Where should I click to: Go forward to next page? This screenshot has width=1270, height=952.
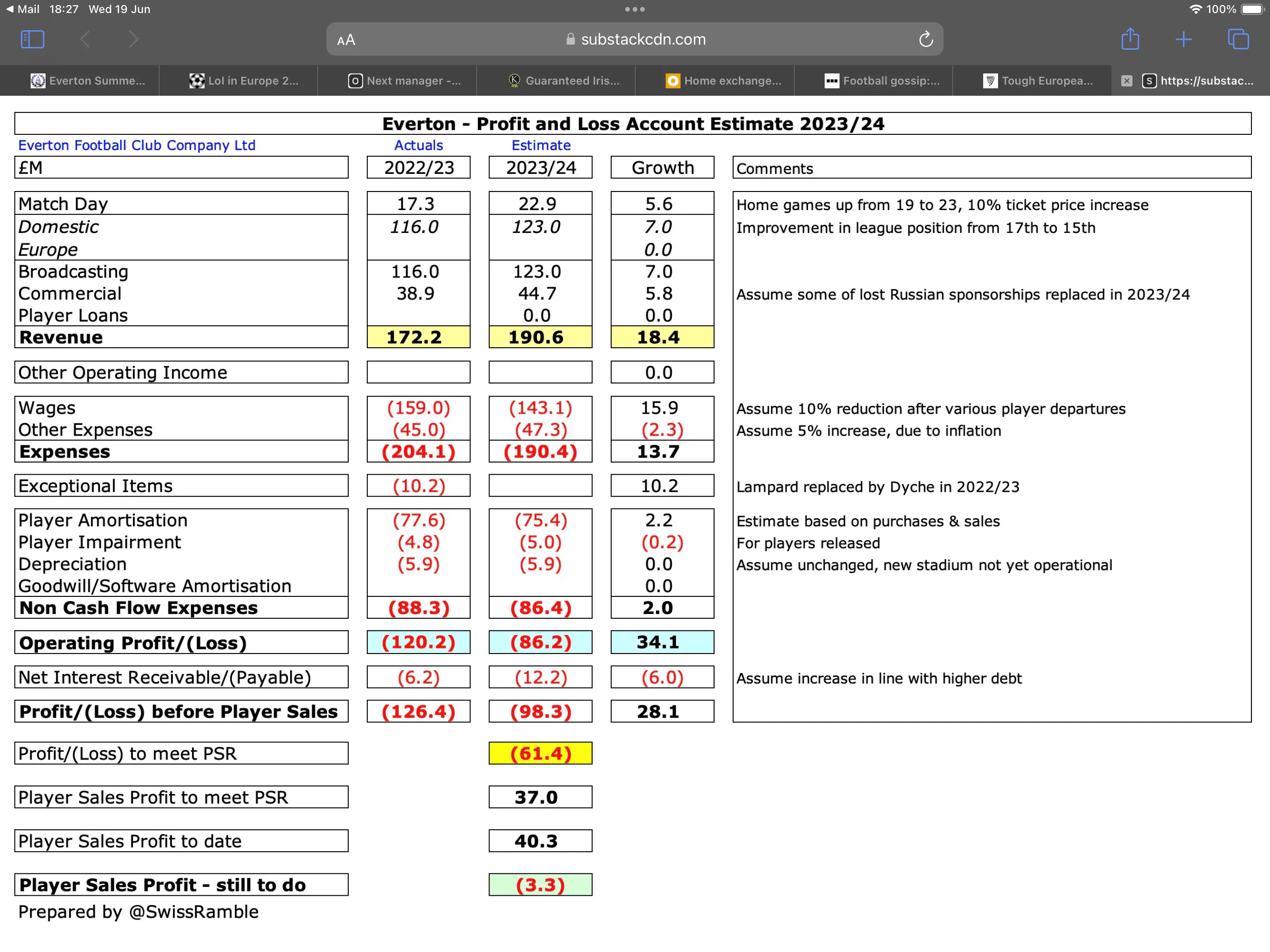[133, 40]
